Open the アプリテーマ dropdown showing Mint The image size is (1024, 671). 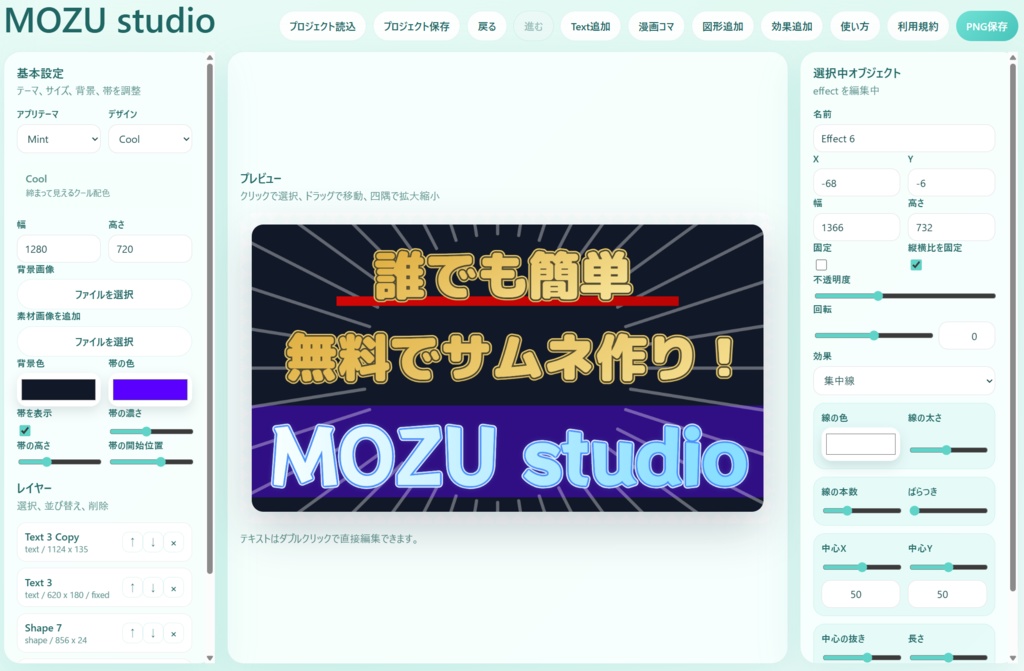58,139
